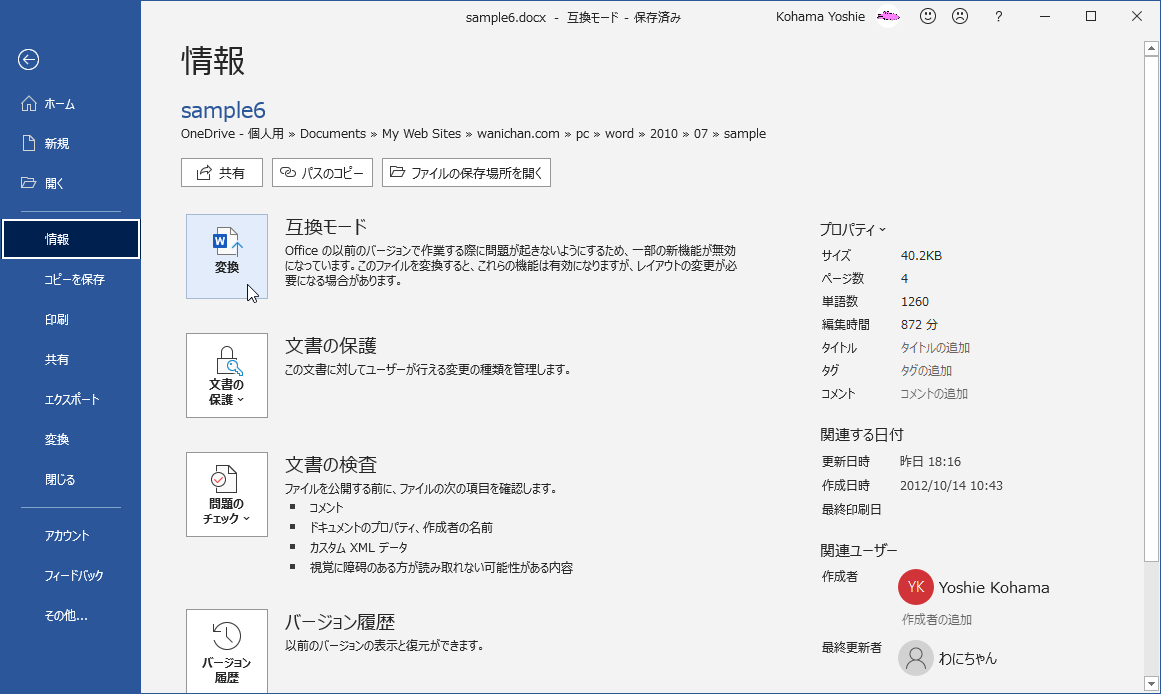1161x694 pixels.
Task: Click the 共有 share button
Action: [222, 172]
